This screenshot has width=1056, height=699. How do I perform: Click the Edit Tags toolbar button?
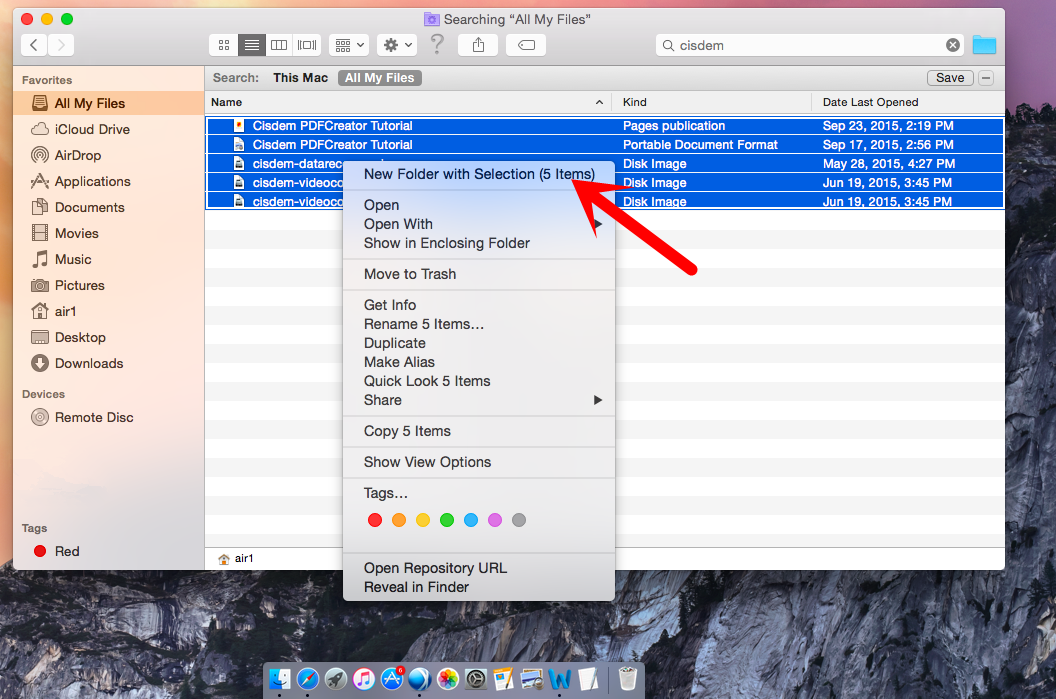coord(526,45)
